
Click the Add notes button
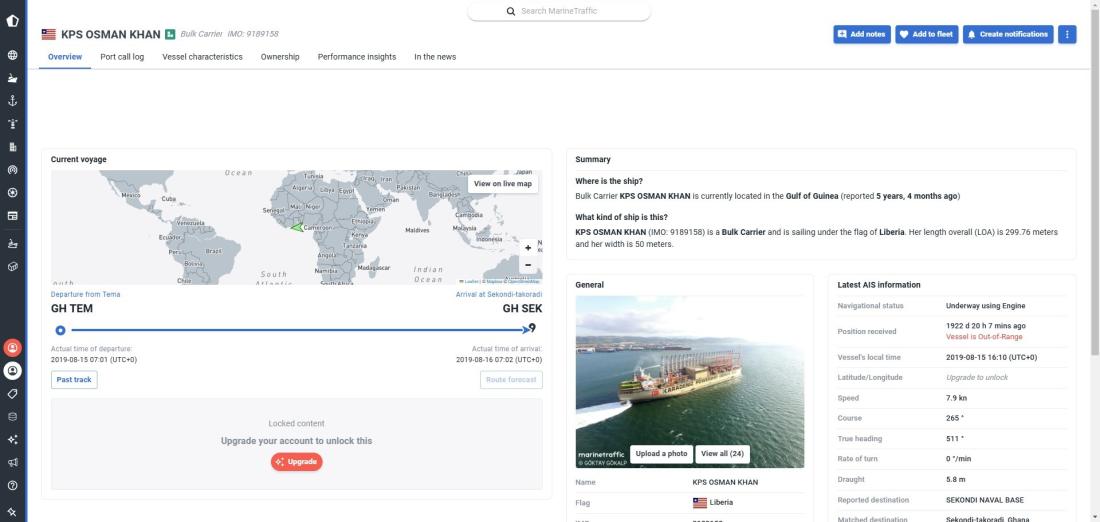[861, 34]
